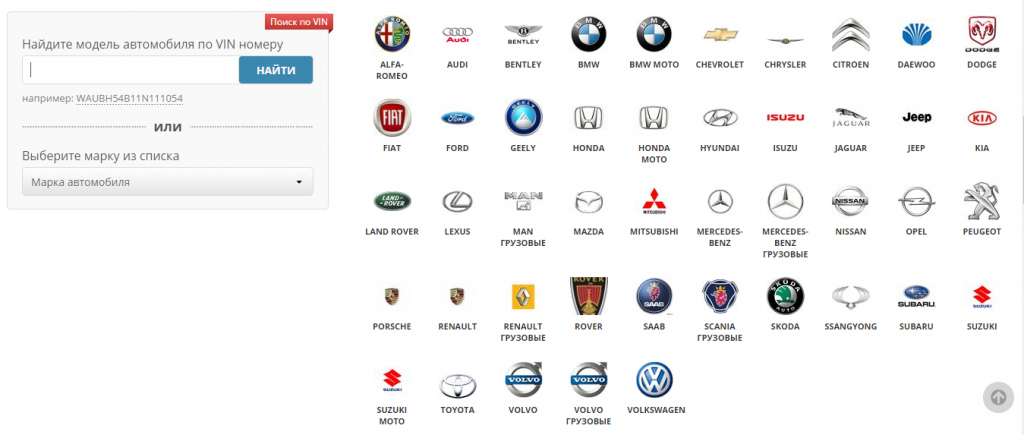Choose the BMW Moto logo

(654, 35)
